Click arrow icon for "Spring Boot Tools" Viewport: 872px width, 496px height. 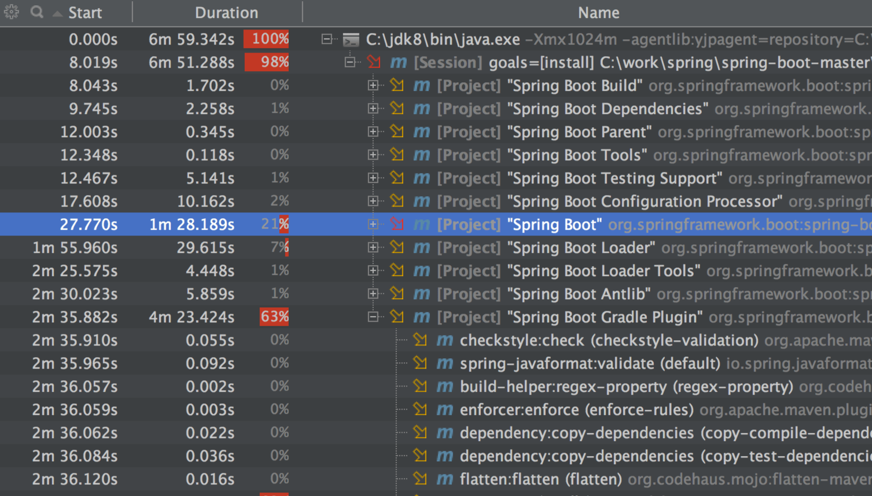click(397, 155)
